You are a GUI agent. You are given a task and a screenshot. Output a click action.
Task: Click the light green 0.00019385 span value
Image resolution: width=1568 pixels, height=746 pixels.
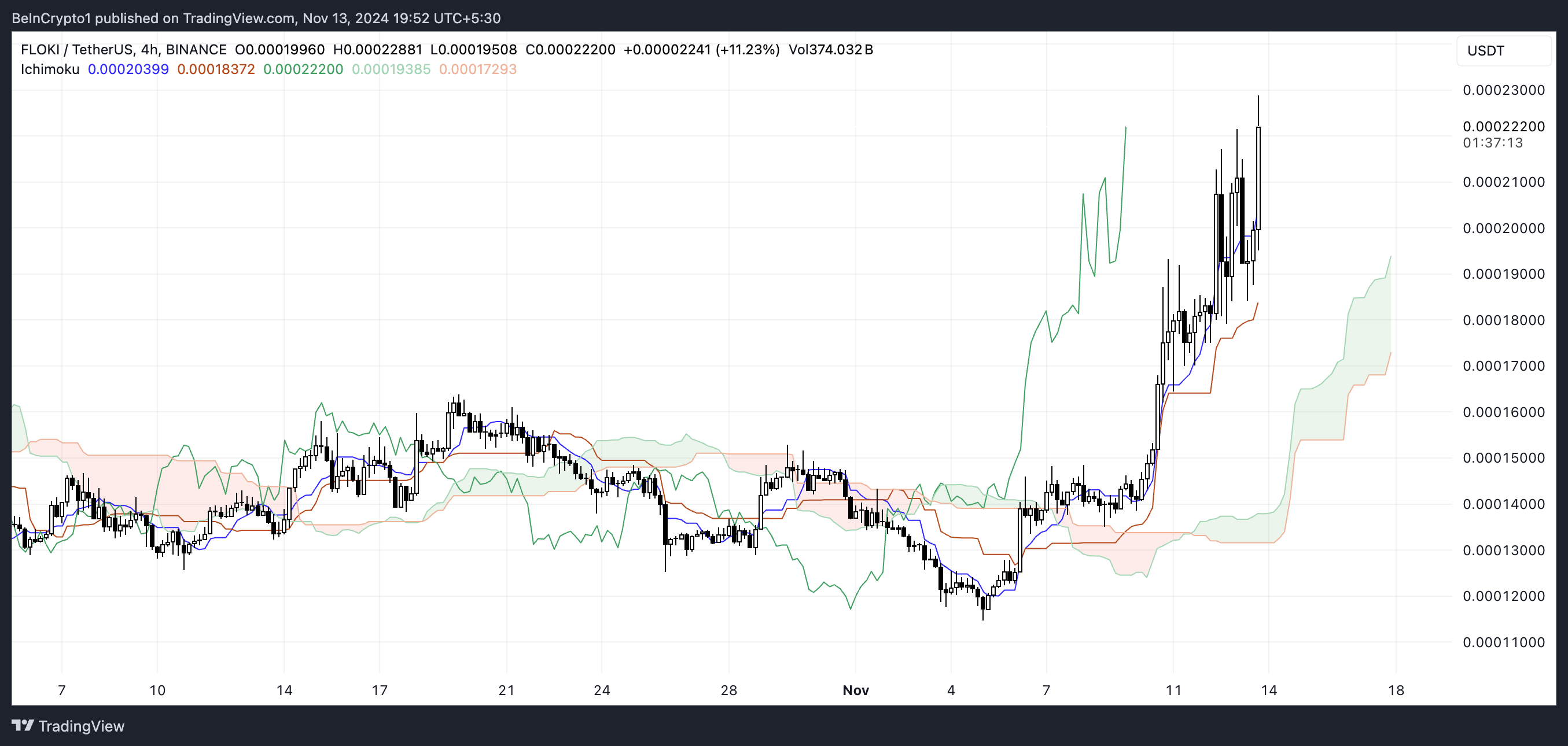click(x=391, y=69)
